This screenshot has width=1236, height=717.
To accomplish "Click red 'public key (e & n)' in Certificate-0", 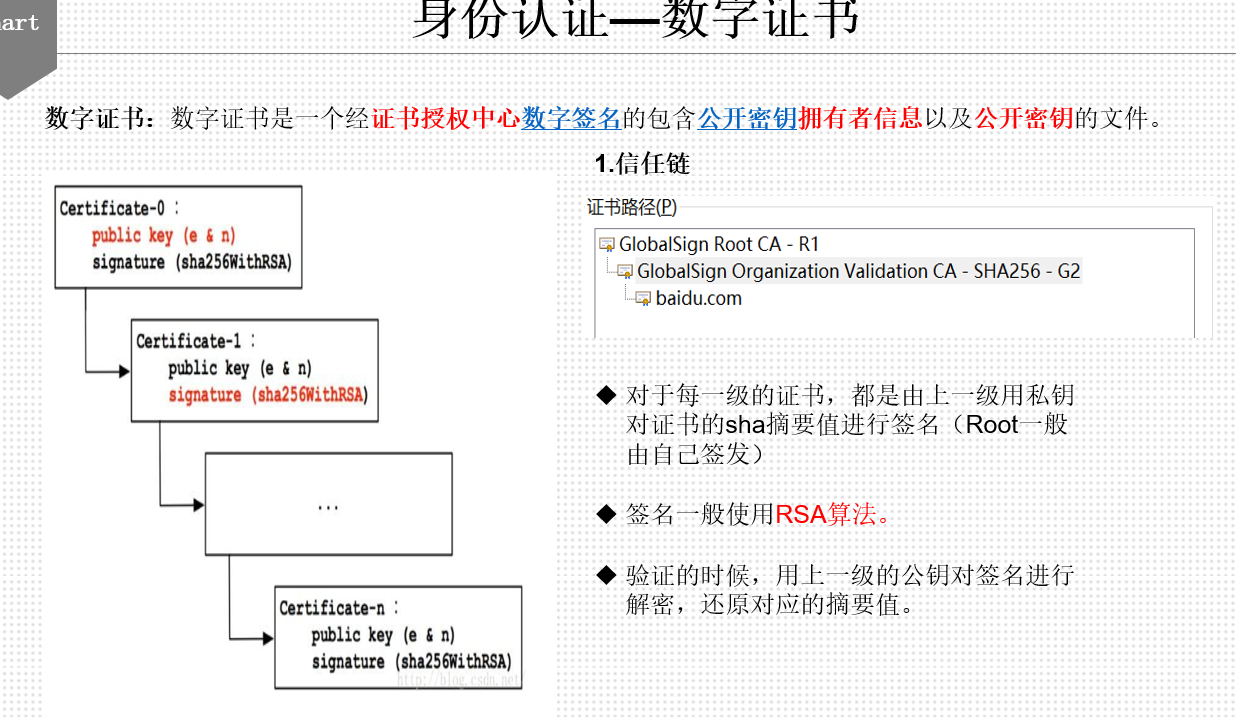I will tap(164, 235).
